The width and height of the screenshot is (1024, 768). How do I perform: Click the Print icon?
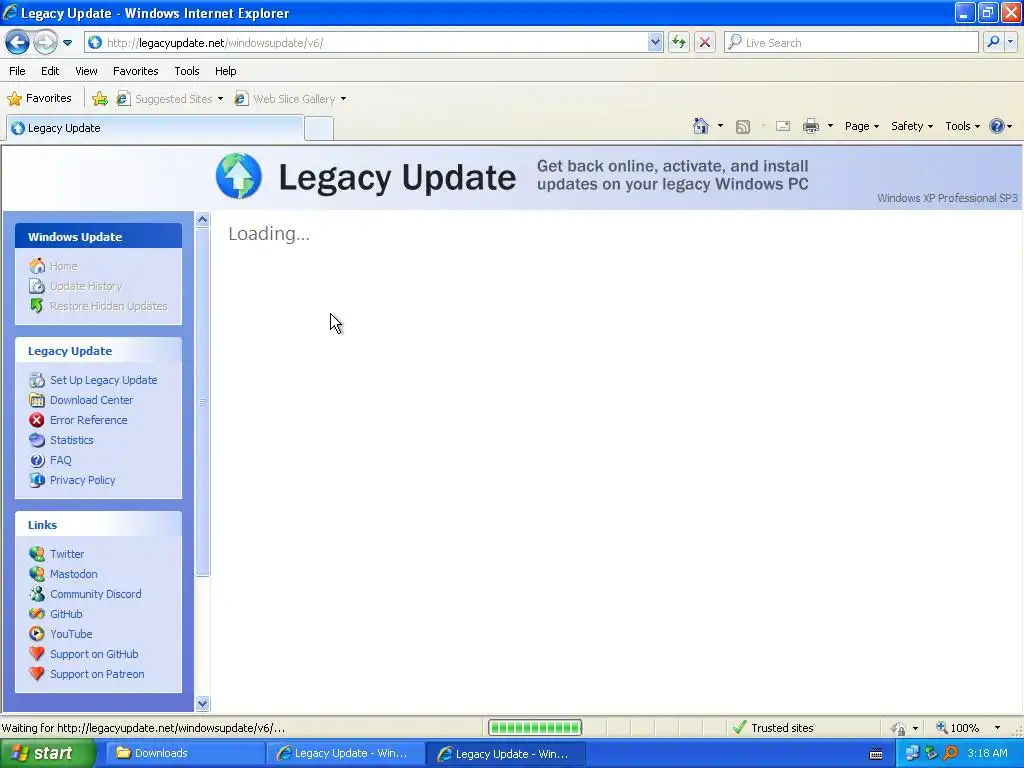[x=811, y=126]
